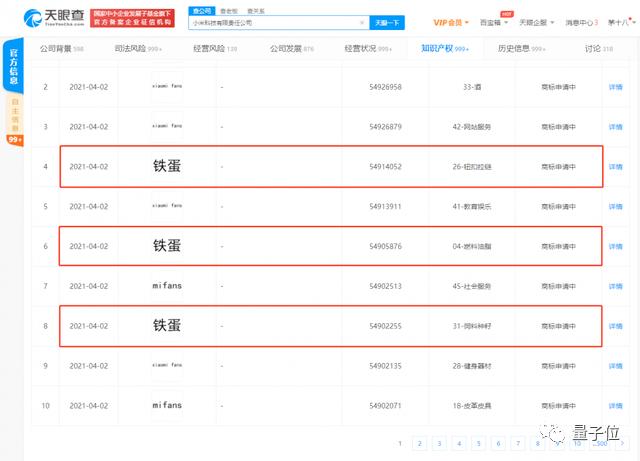The image size is (640, 461).
Task: Switch to the 讨论 tab
Action: (599, 49)
